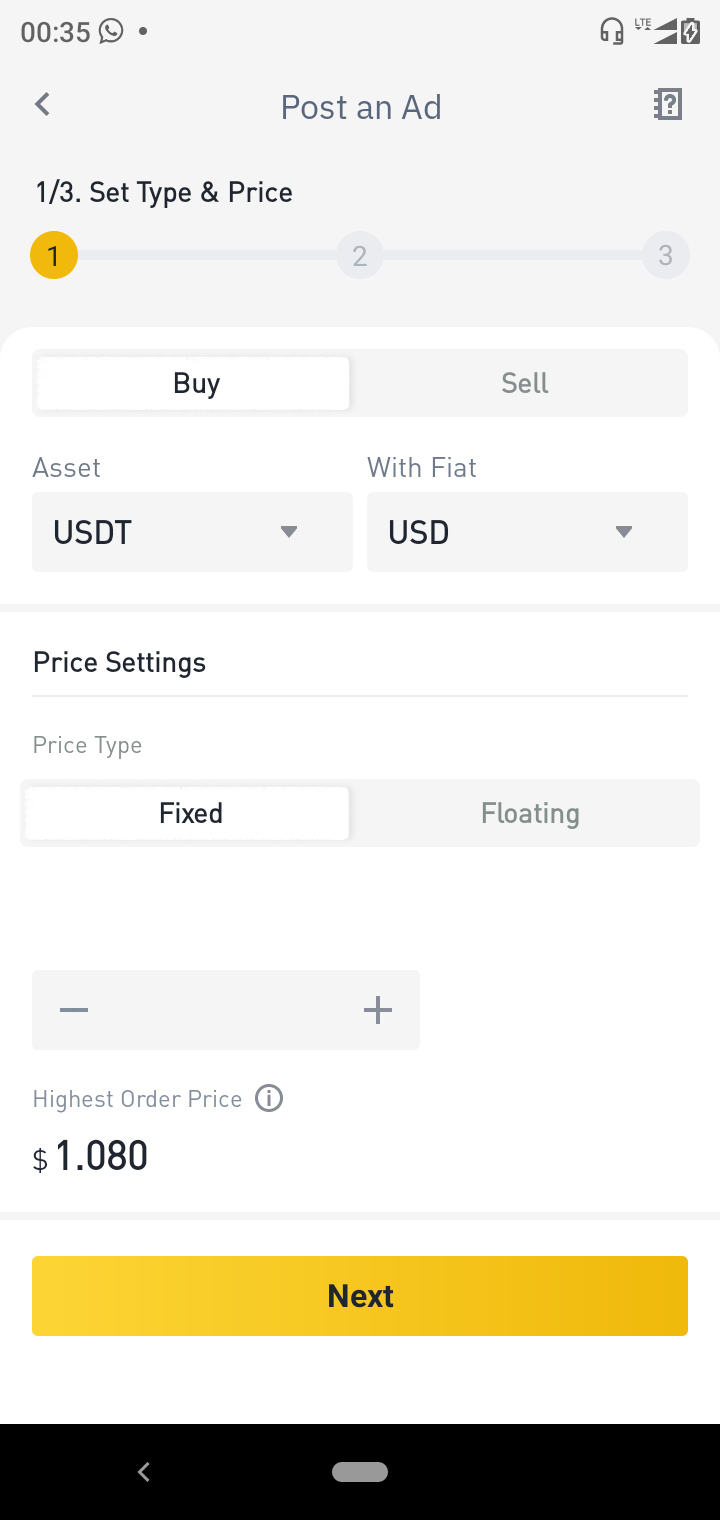Tap the minus price decrement icon

[x=74, y=1010]
